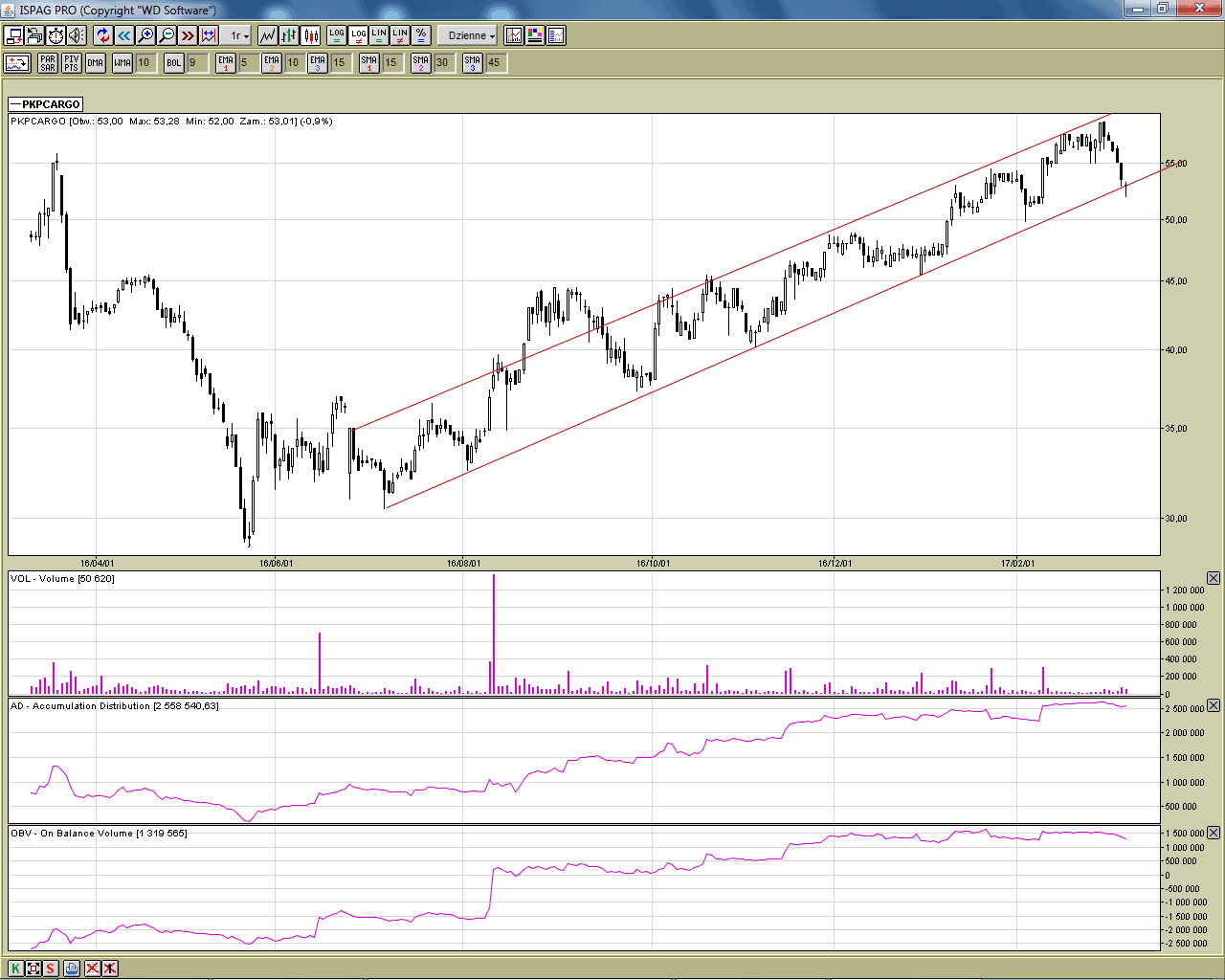The width and height of the screenshot is (1225, 980).
Task: Click the red S button
Action: tap(51, 968)
